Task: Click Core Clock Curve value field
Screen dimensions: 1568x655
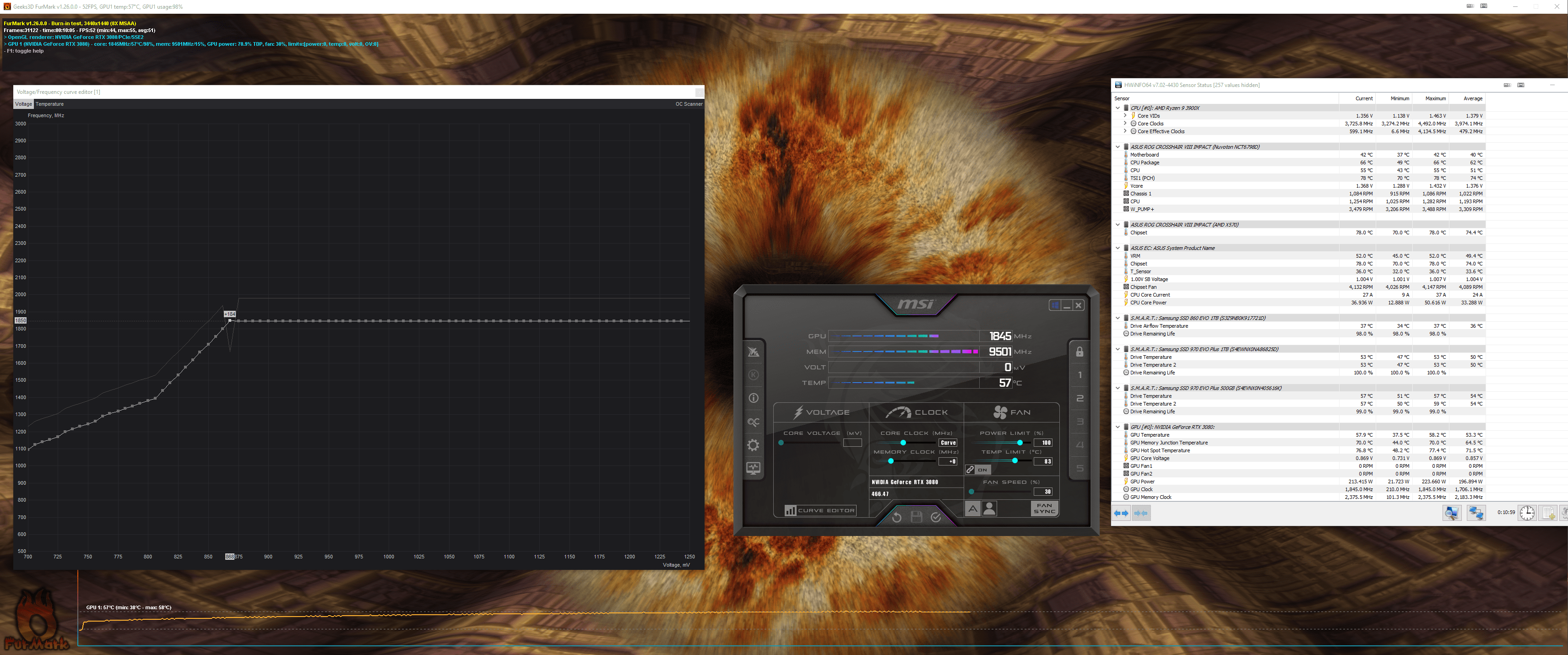Action: (948, 443)
